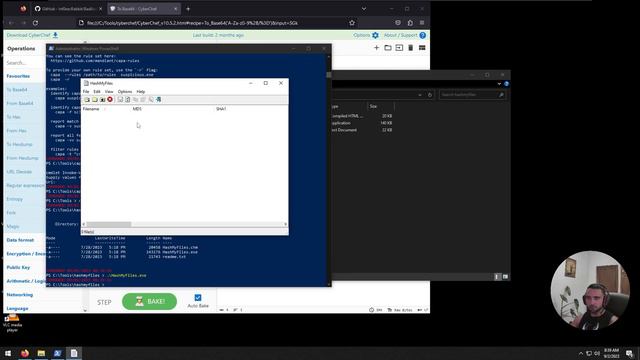This screenshot has width=640, height=360.
Task: Select From Hex operation in Favourites
Action: tap(17, 131)
